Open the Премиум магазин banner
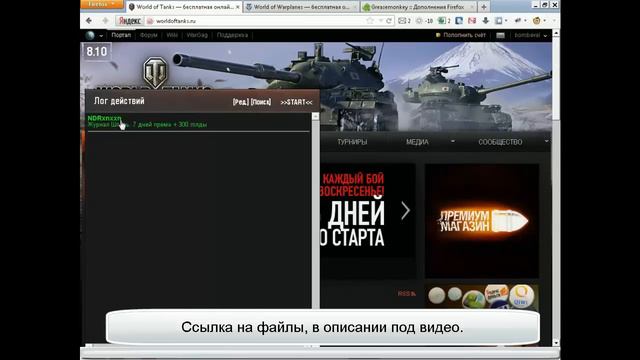This screenshot has width=640, height=360. 482,221
